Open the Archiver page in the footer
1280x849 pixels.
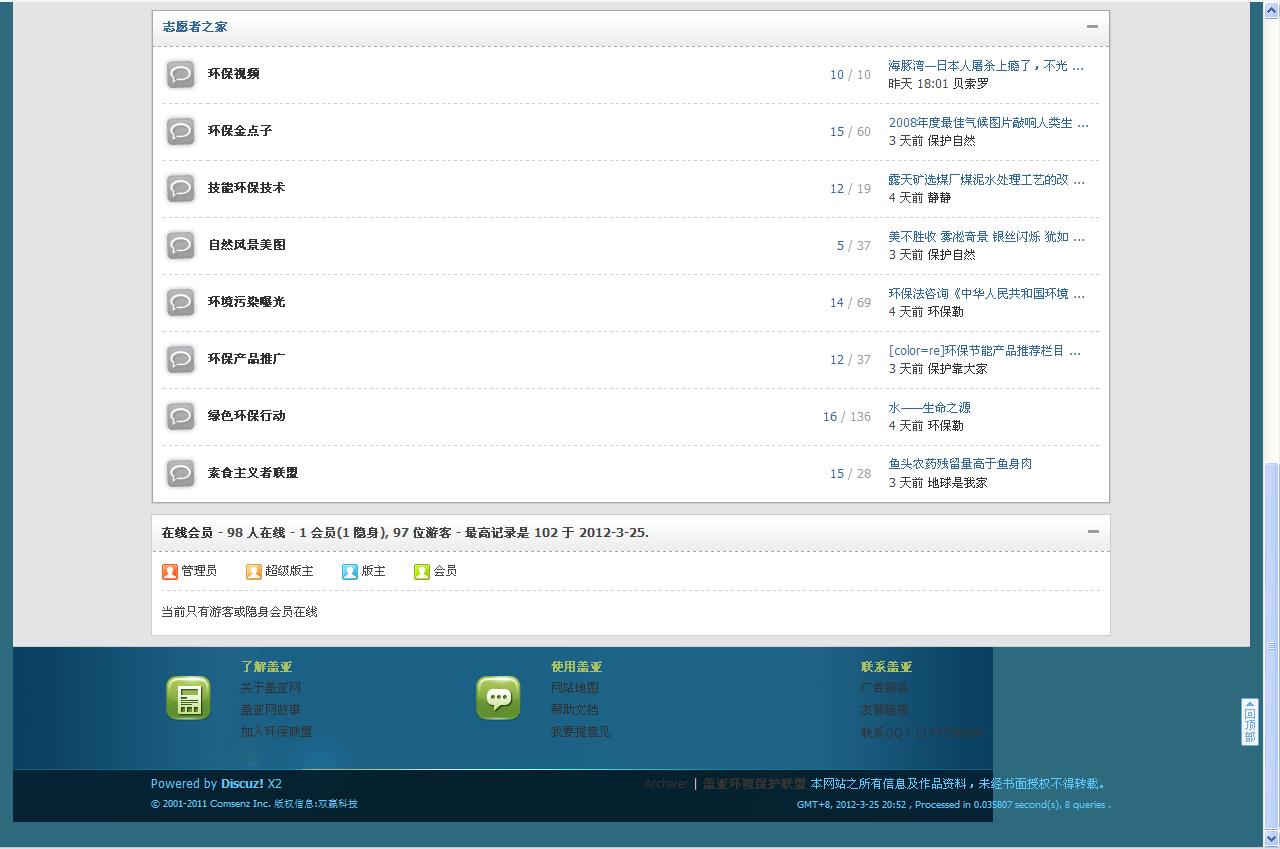(665, 783)
